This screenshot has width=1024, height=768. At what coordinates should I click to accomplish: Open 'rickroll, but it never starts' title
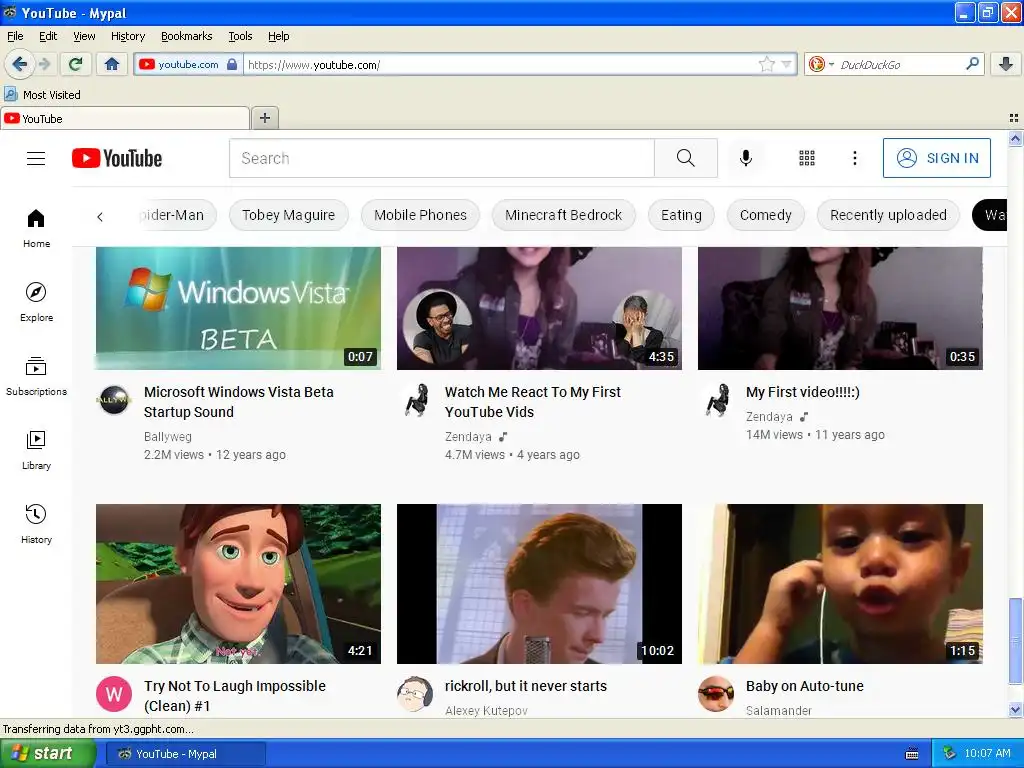coord(526,686)
